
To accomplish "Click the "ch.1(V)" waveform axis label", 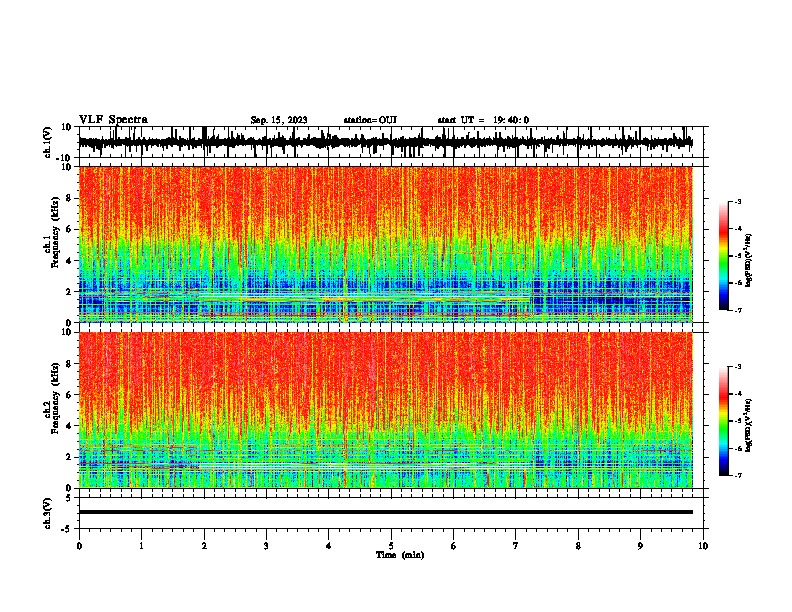I will (x=48, y=142).
